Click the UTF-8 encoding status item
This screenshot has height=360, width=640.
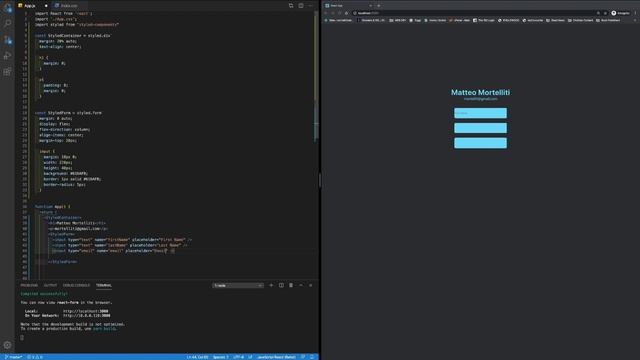[239, 357]
